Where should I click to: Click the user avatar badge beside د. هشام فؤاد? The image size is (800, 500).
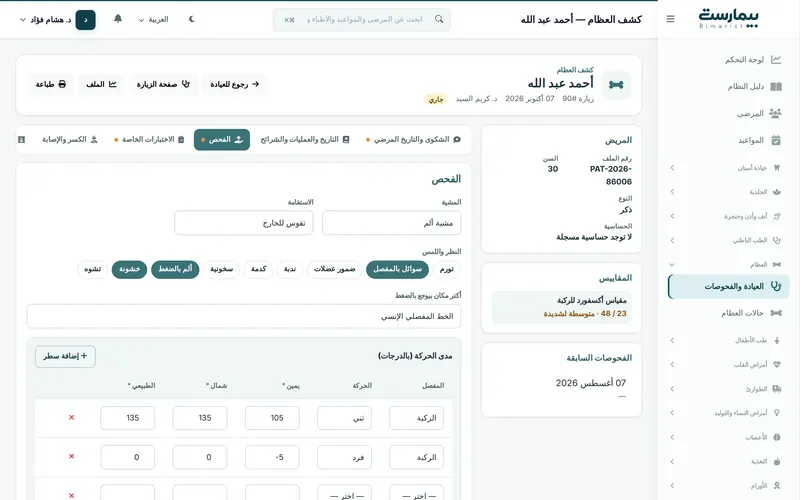coord(85,20)
